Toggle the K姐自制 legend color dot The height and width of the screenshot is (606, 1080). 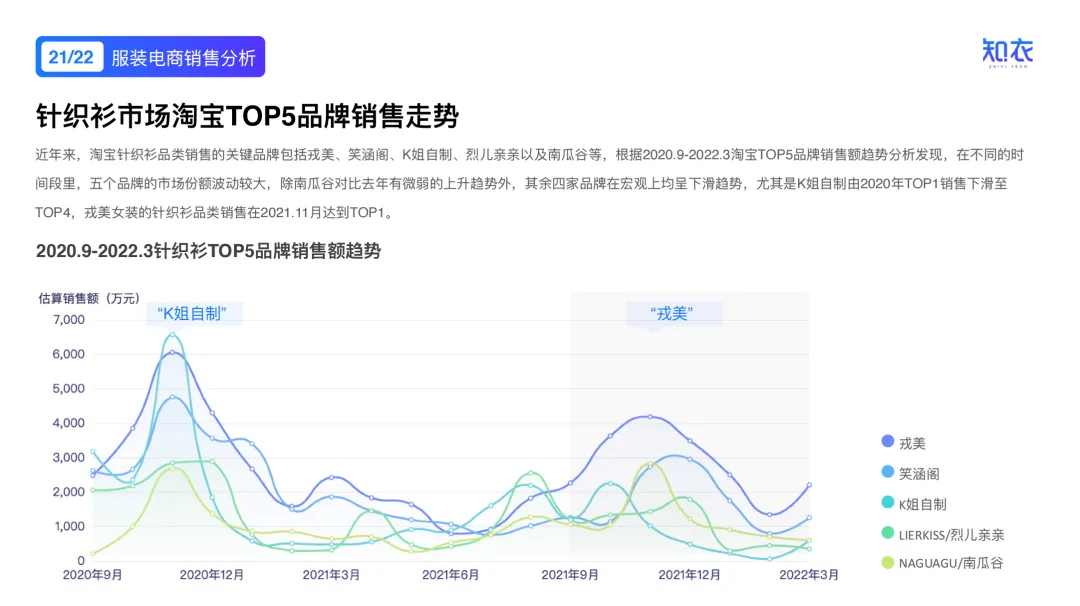tap(888, 502)
